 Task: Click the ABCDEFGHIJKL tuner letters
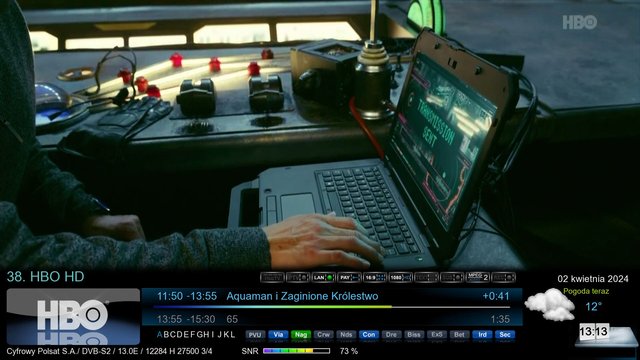196,335
